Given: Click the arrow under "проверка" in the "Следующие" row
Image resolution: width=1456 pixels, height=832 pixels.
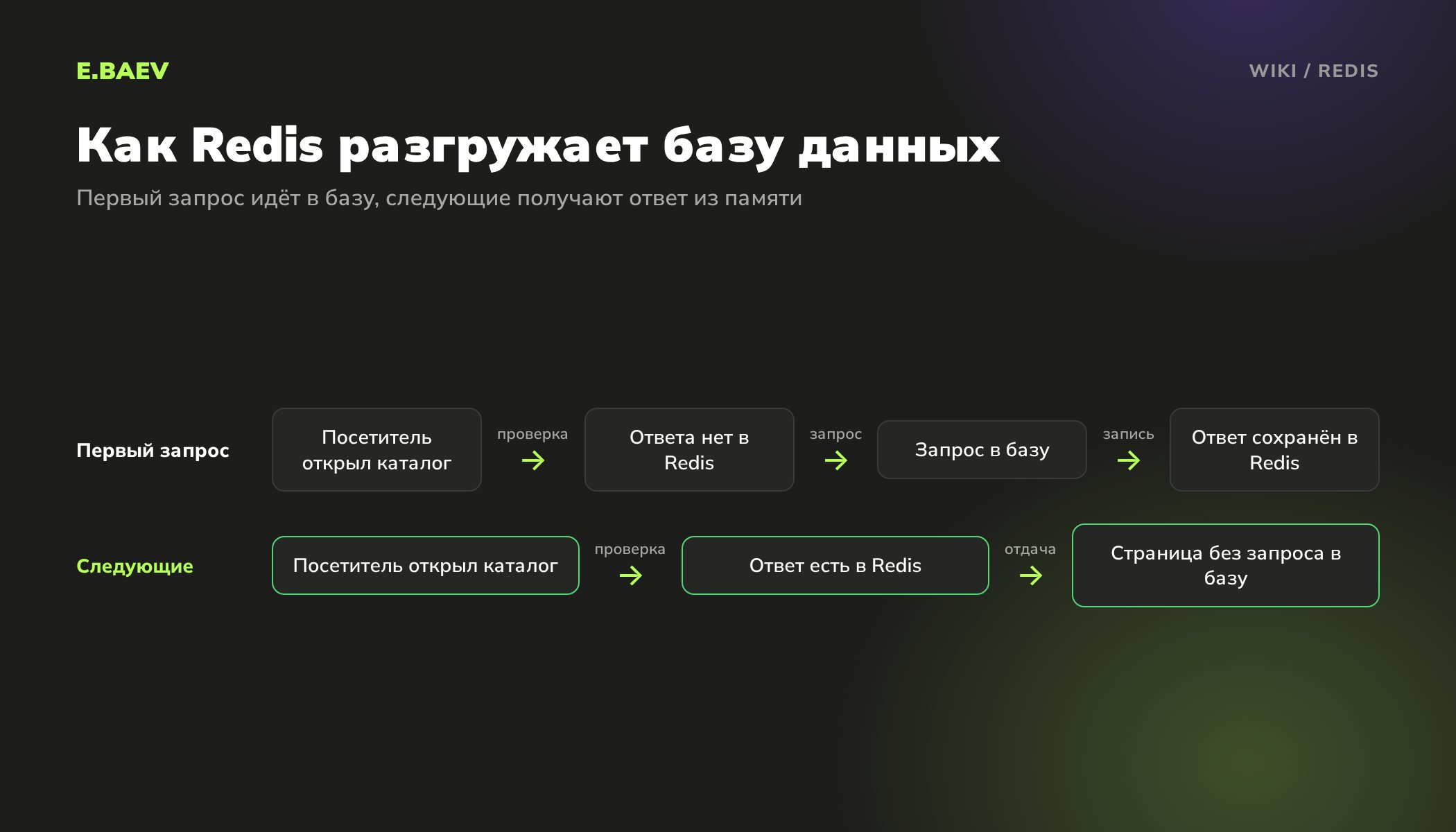Looking at the screenshot, I should pos(631,575).
